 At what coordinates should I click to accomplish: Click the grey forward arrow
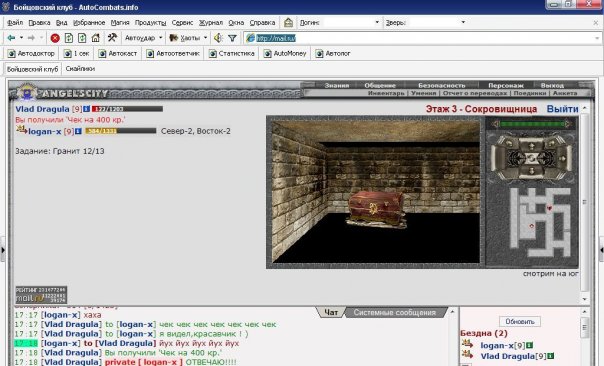tap(32, 38)
